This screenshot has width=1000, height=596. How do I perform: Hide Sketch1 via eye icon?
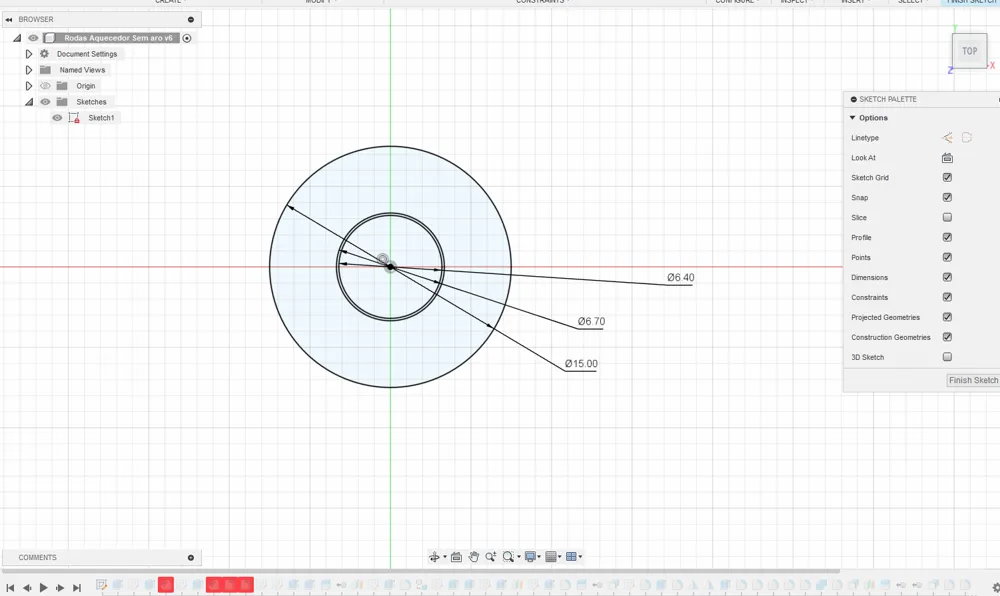(x=57, y=118)
